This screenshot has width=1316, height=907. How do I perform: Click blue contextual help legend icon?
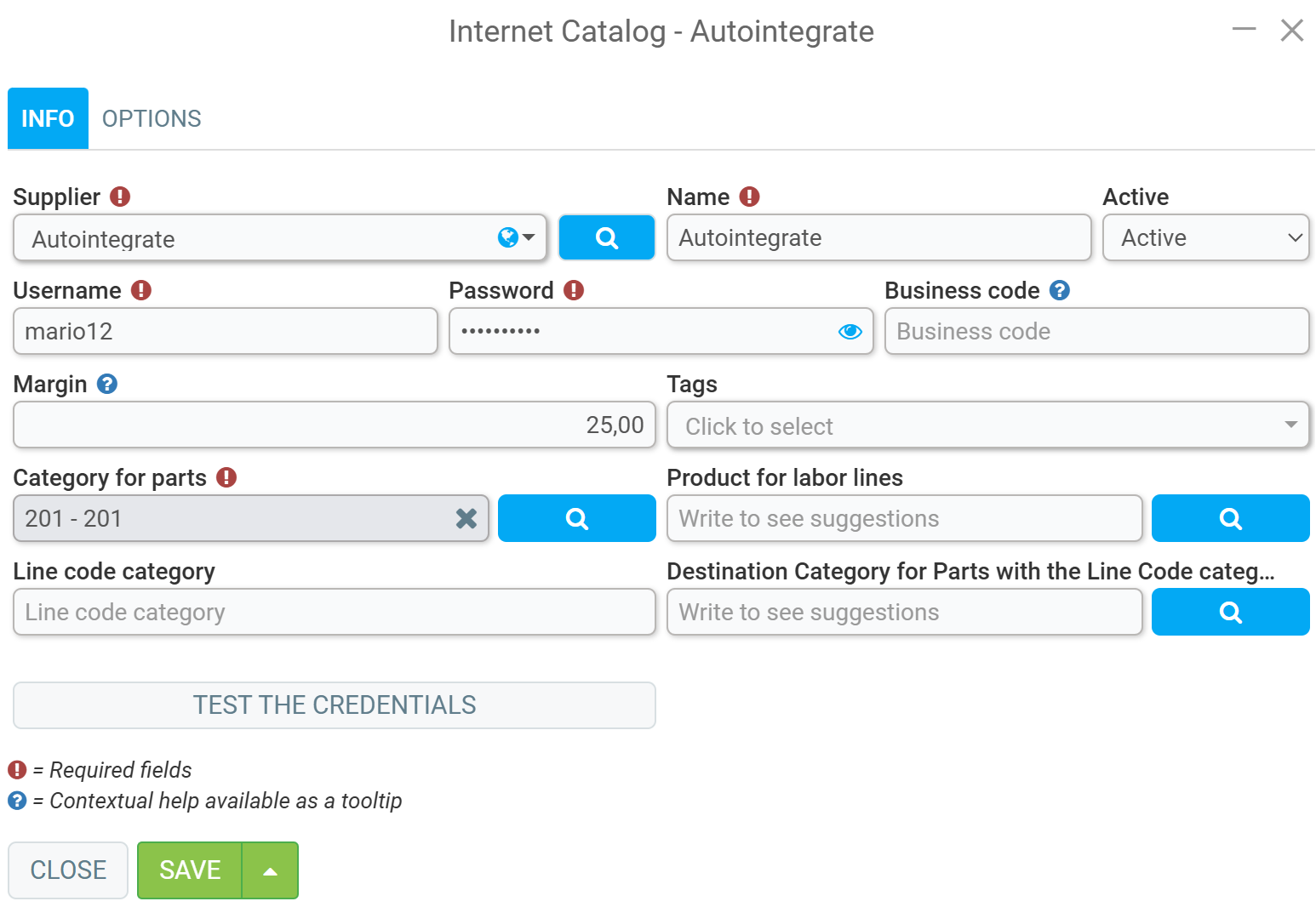coord(17,801)
